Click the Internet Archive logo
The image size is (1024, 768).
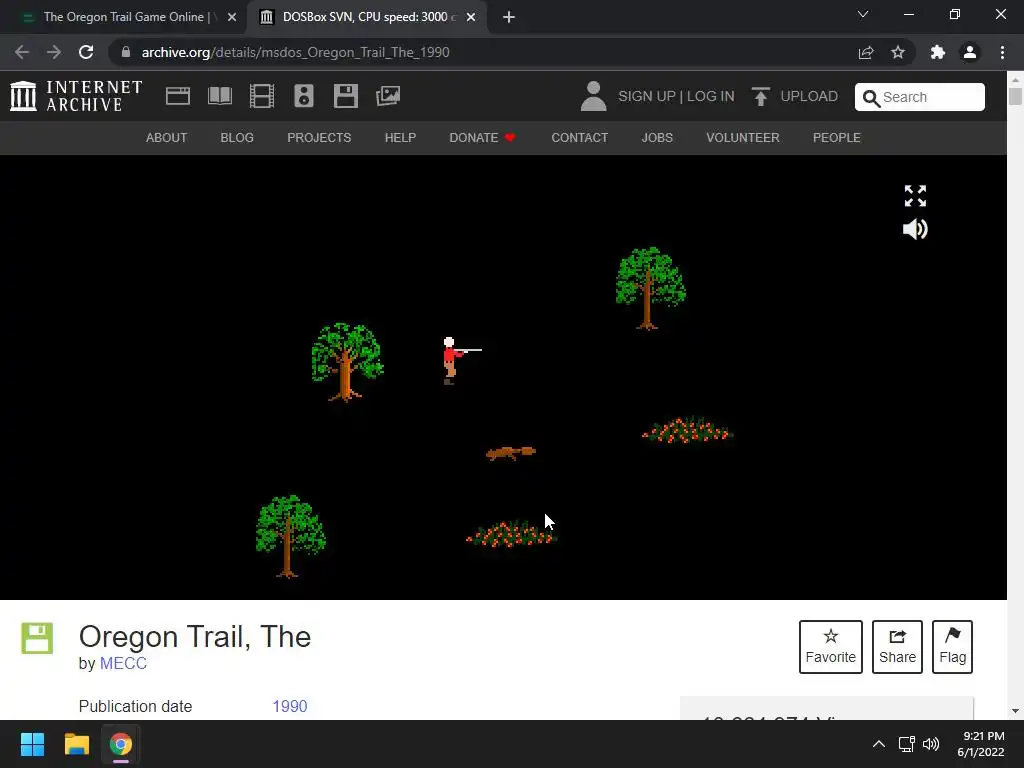tap(76, 96)
